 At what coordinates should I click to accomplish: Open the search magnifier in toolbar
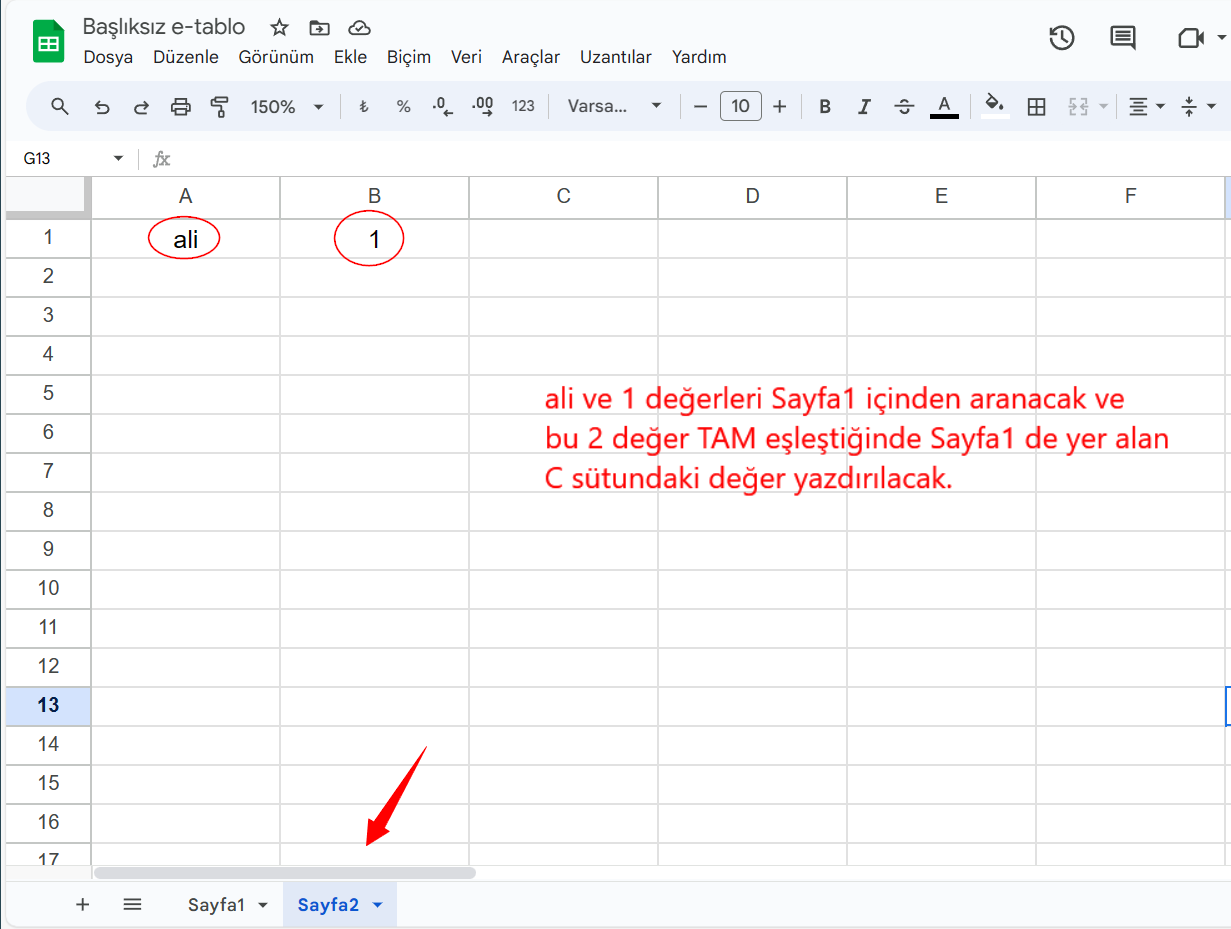point(60,106)
